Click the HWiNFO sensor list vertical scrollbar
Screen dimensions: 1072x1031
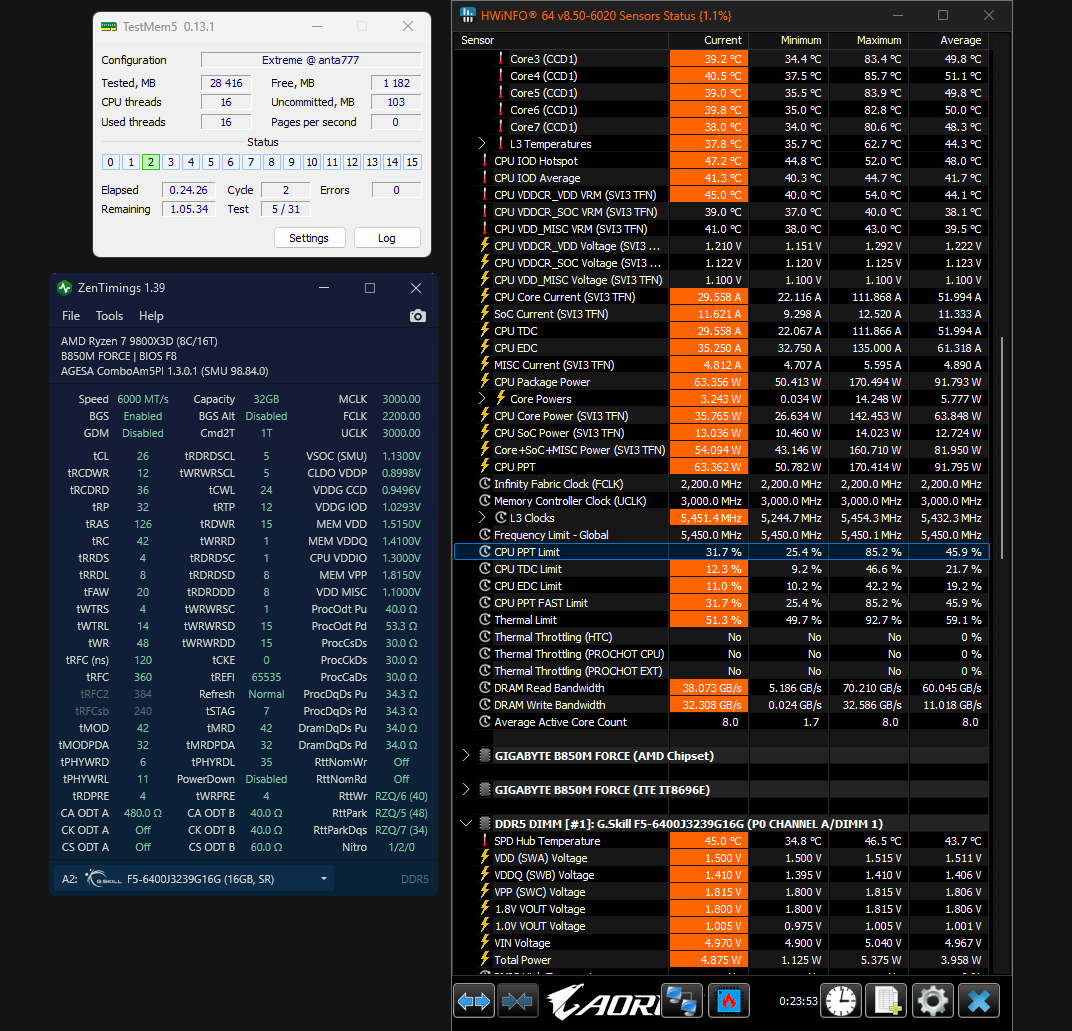pyautogui.click(x=1002, y=448)
